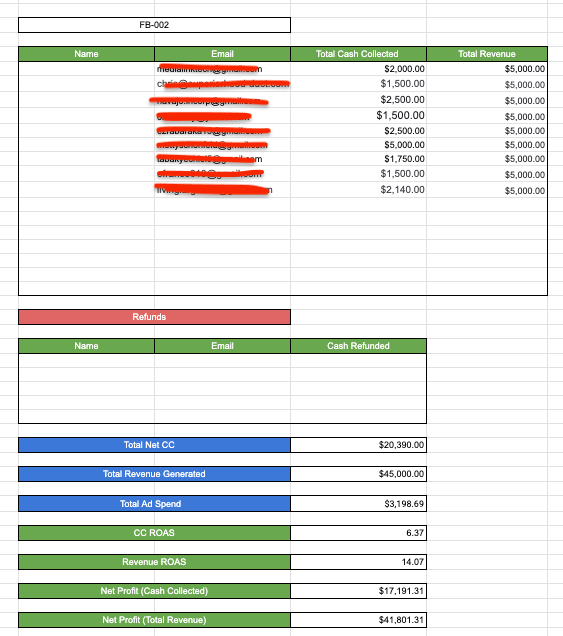Select the Total Ad Spend label

tap(154, 504)
